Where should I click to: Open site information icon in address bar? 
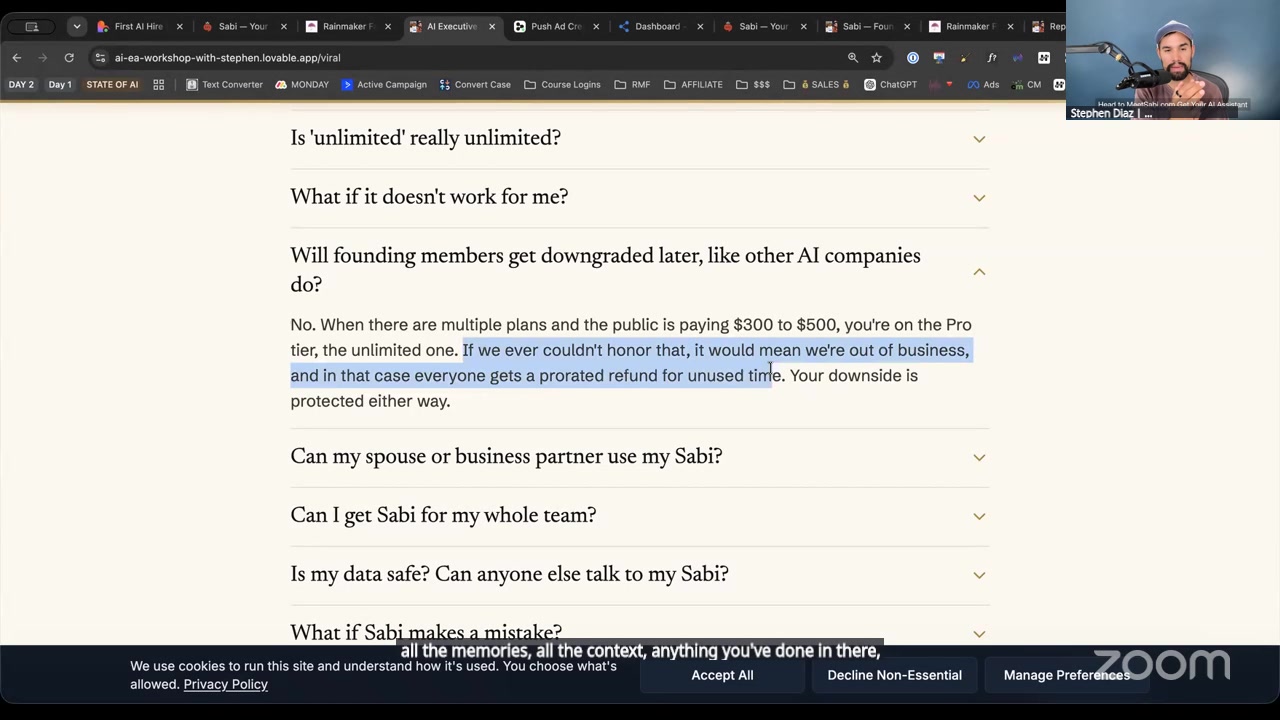point(100,58)
